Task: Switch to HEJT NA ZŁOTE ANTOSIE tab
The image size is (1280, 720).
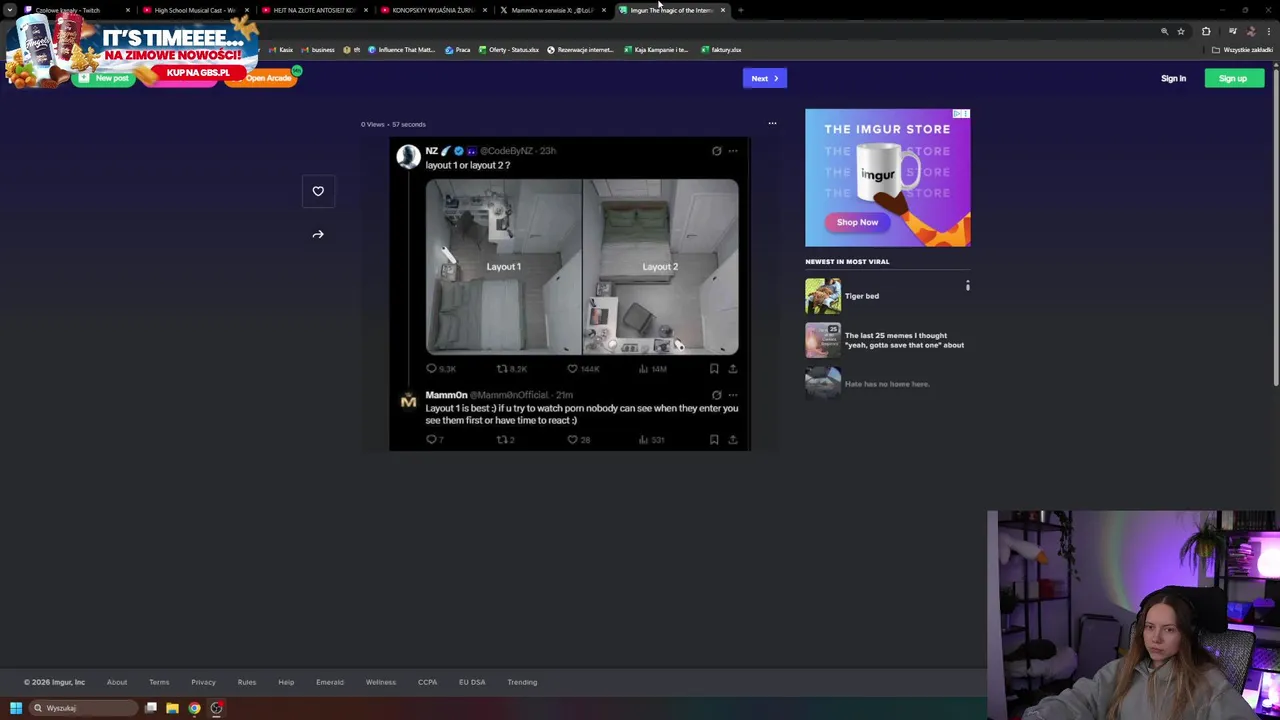Action: (313, 10)
